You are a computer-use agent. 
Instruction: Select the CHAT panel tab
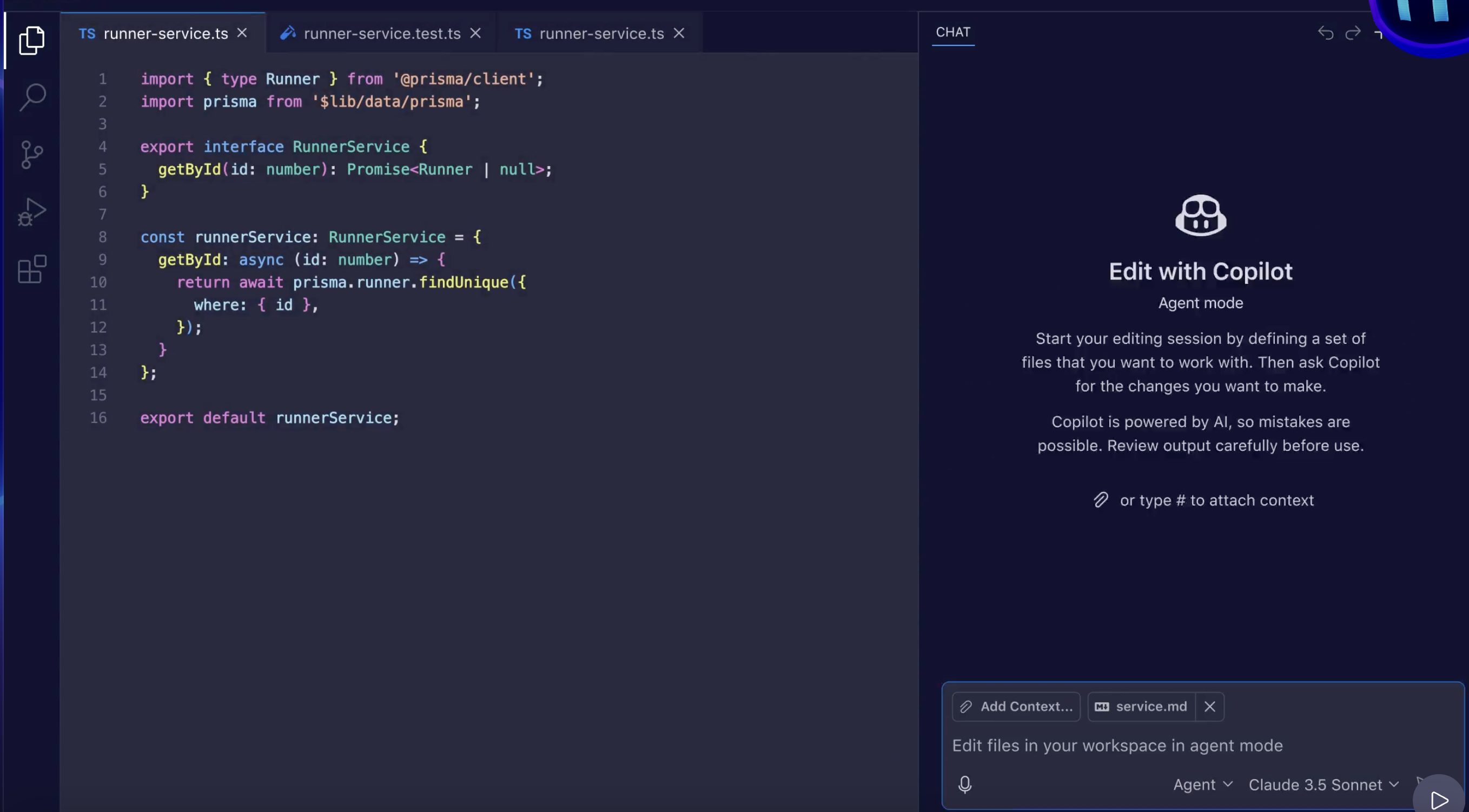click(x=952, y=32)
